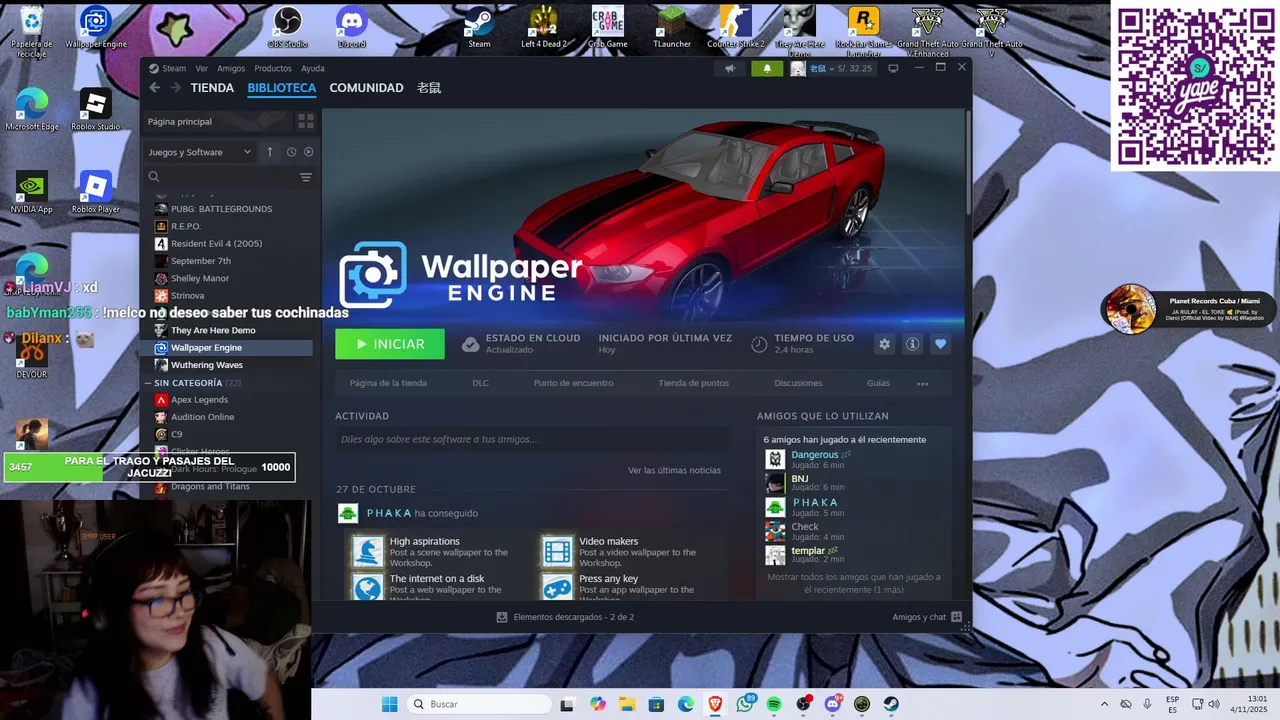Open the Página de la tienda link
The image size is (1280, 720).
click(x=388, y=383)
